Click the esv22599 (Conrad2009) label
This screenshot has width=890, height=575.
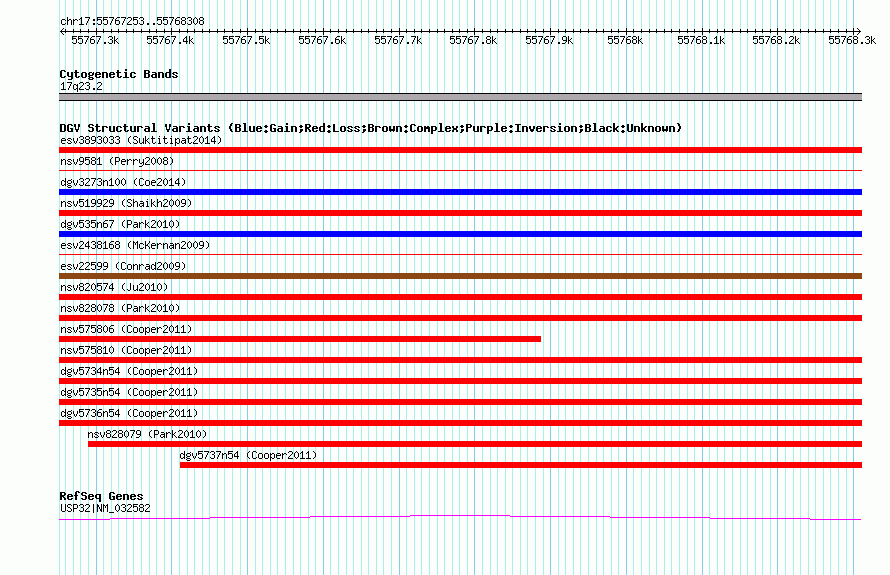click(123, 266)
